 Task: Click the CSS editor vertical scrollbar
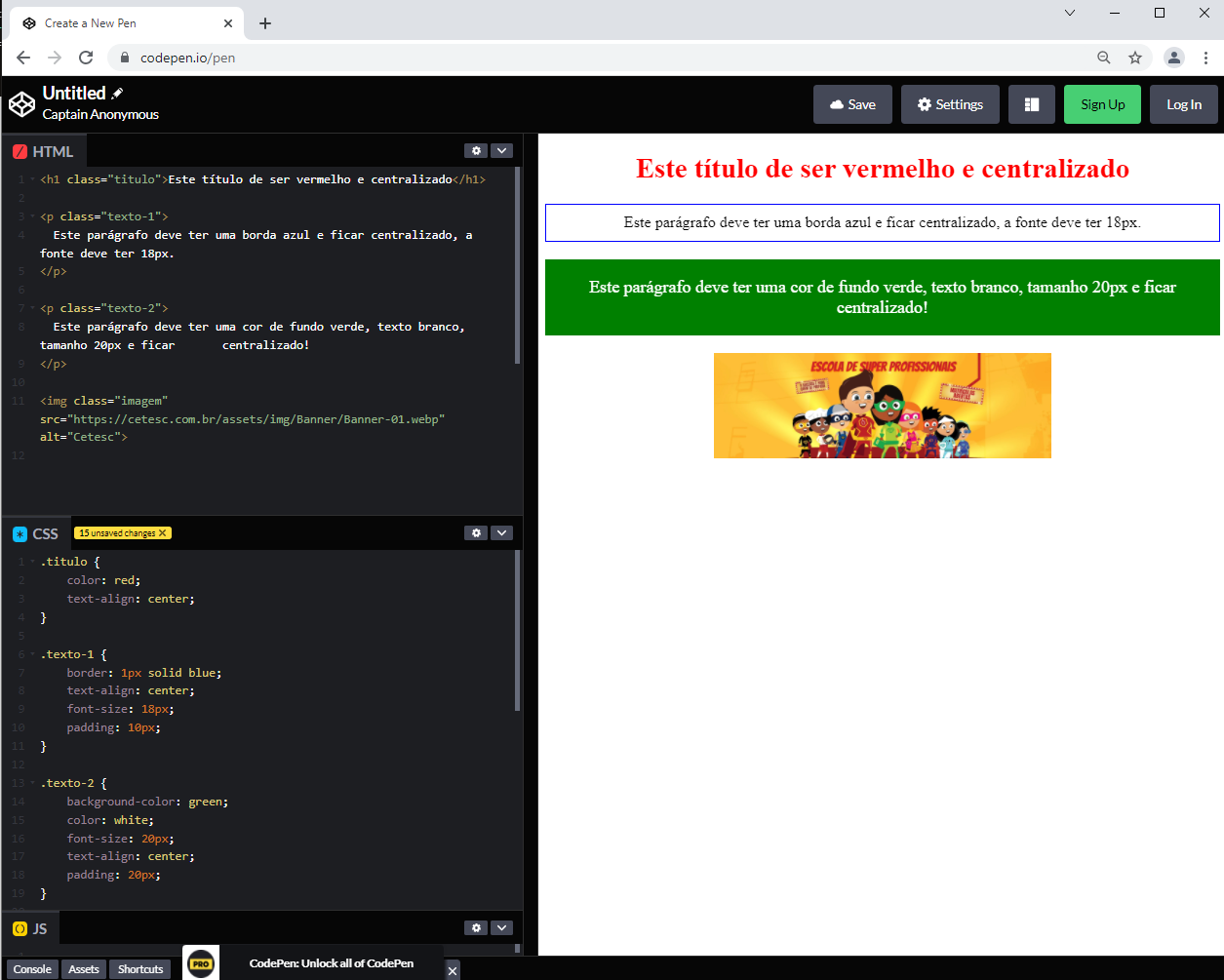click(517, 631)
